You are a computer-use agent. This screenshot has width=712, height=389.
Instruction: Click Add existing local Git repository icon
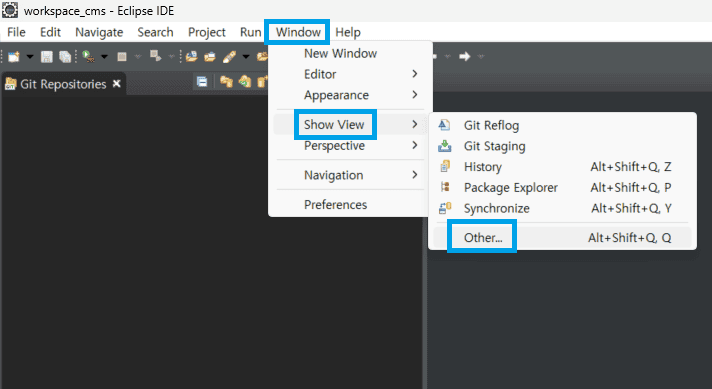226,82
